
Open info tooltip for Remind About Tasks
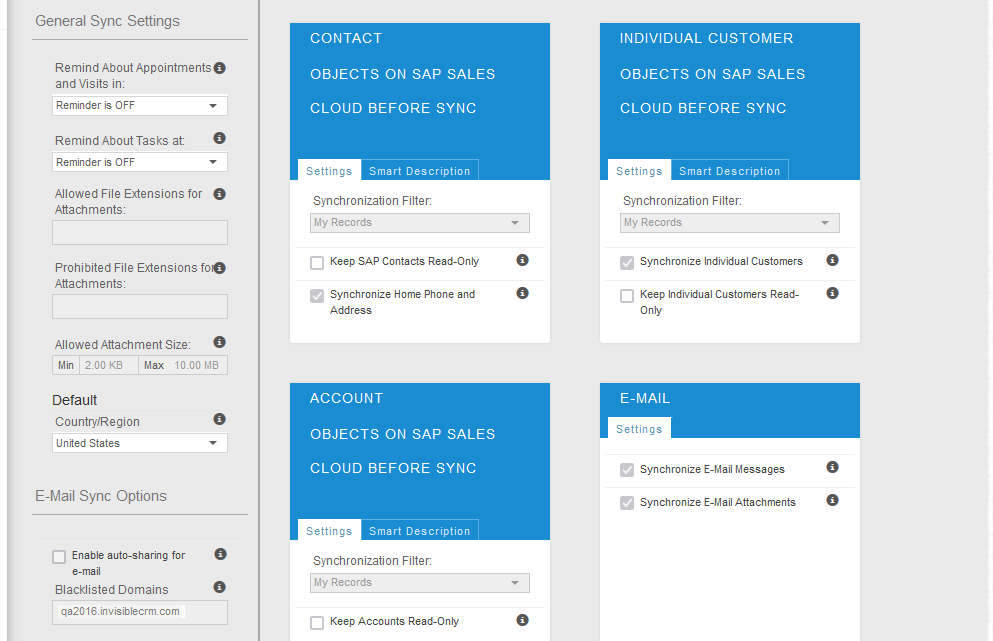[x=219, y=139]
